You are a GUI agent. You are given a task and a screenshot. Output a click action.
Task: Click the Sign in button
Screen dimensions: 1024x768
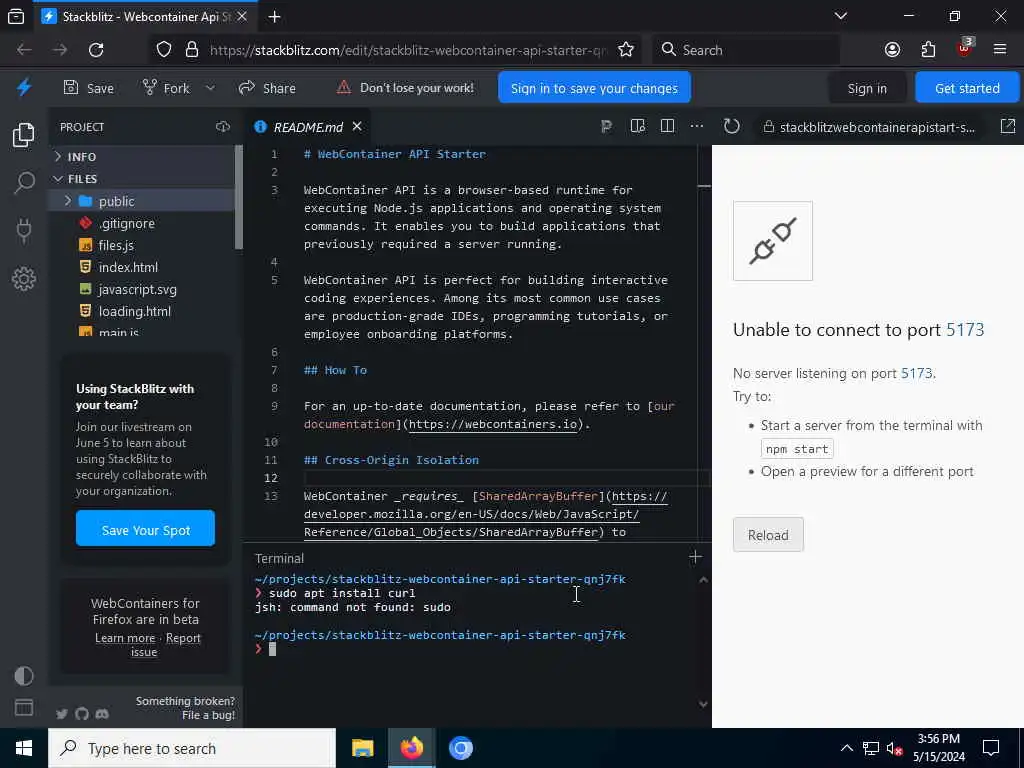pyautogui.click(x=867, y=88)
